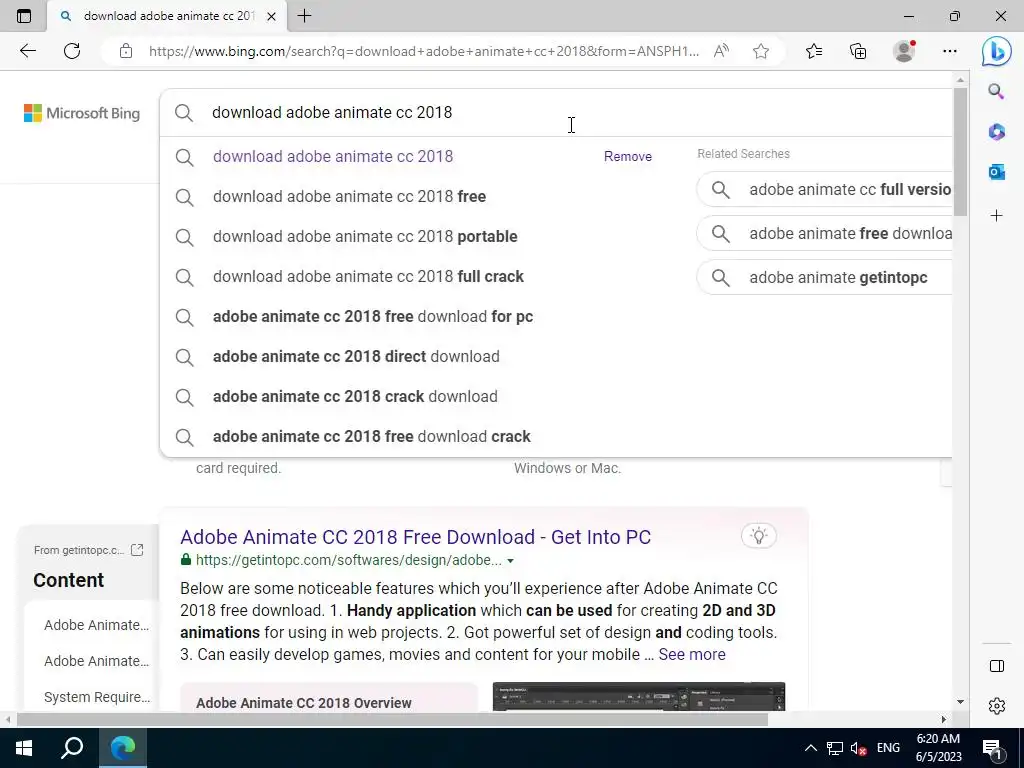Select suggestion 'download adobe animate cc 2018'

pos(332,157)
